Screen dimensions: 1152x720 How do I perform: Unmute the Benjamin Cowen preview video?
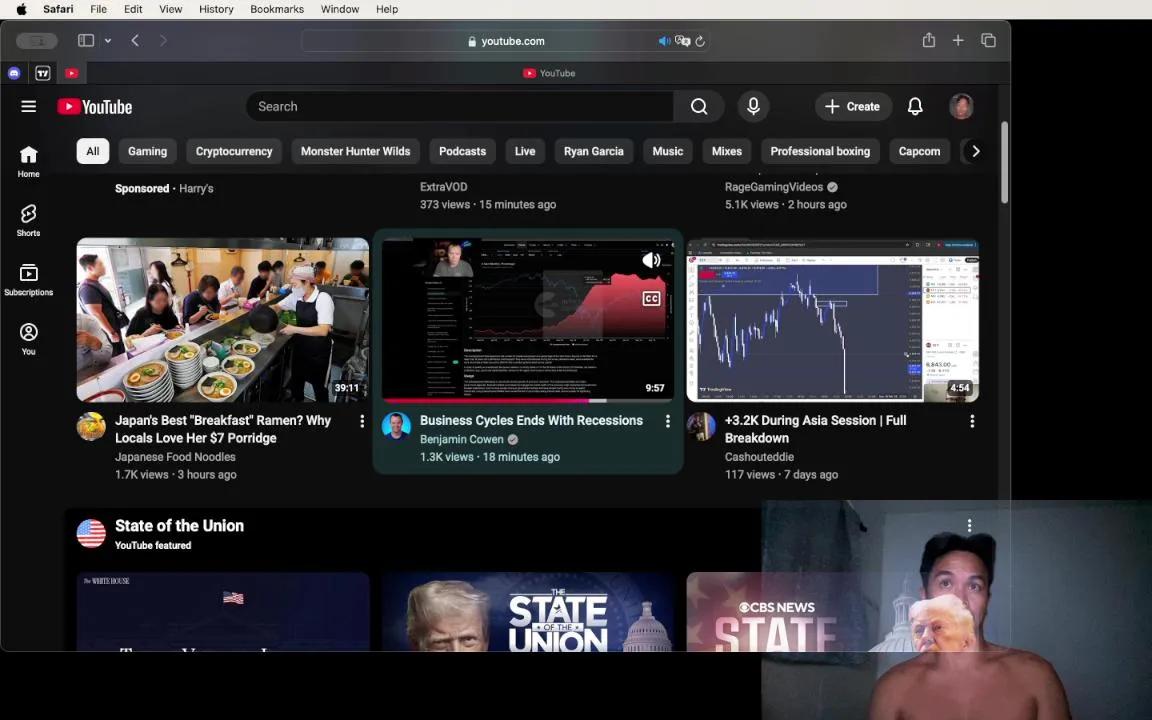coord(651,260)
